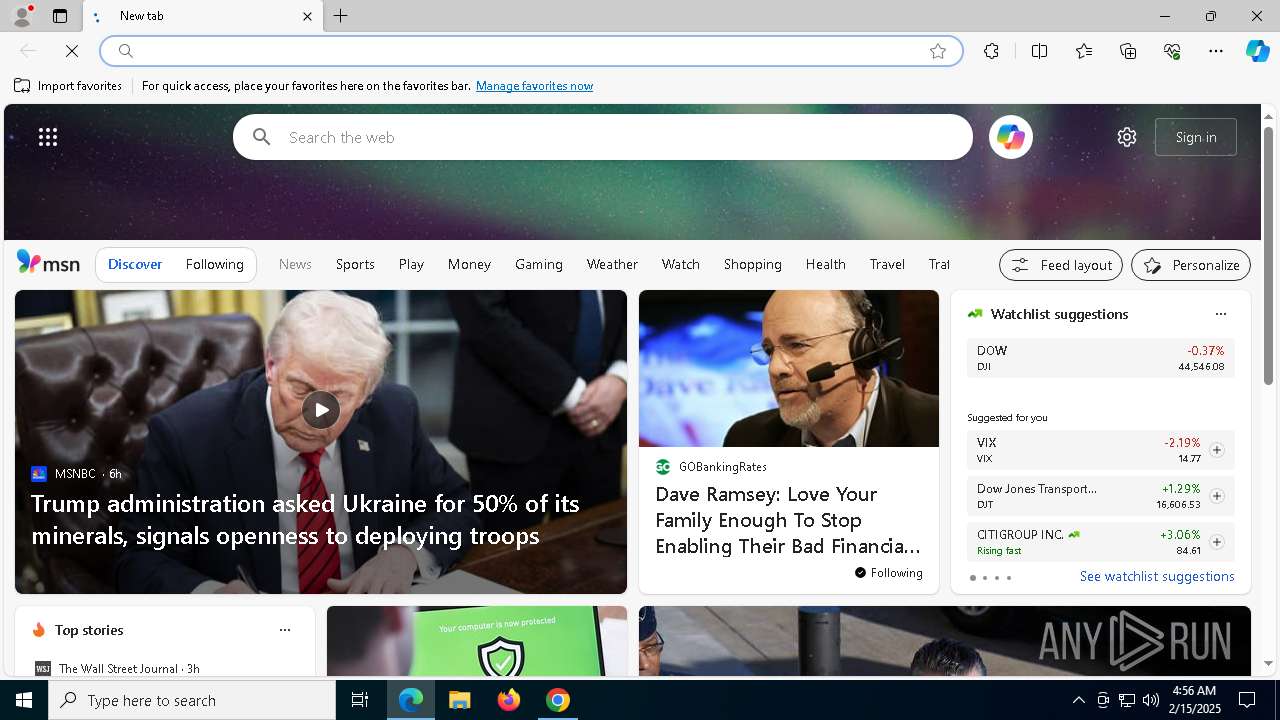Open the tab actions menu icon
This screenshot has width=1280, height=720.
(60, 16)
